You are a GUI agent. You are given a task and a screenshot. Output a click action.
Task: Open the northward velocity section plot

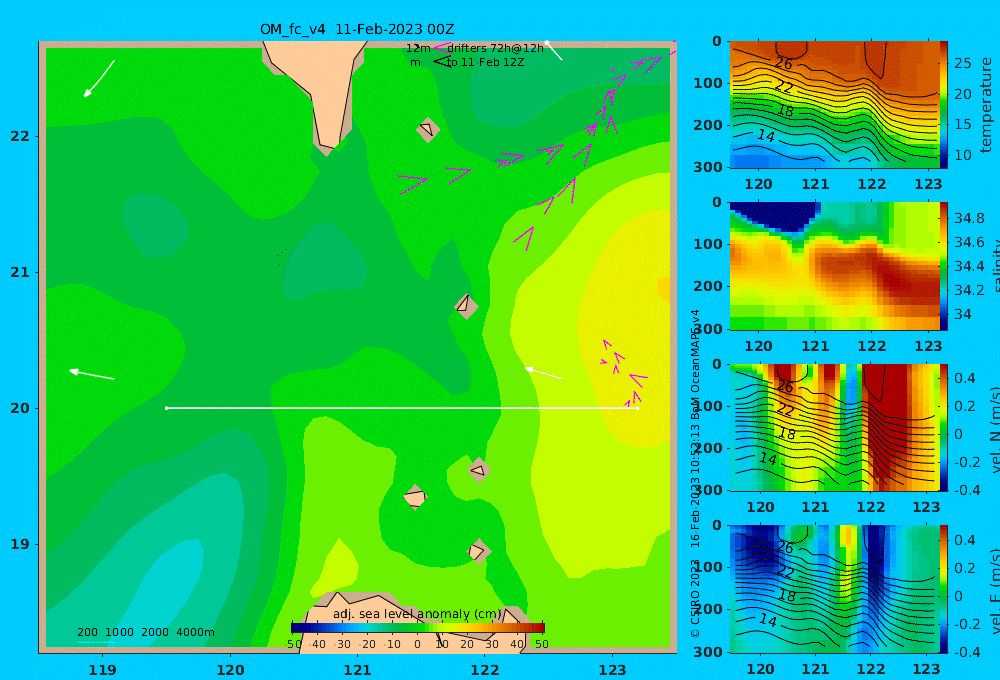click(834, 427)
